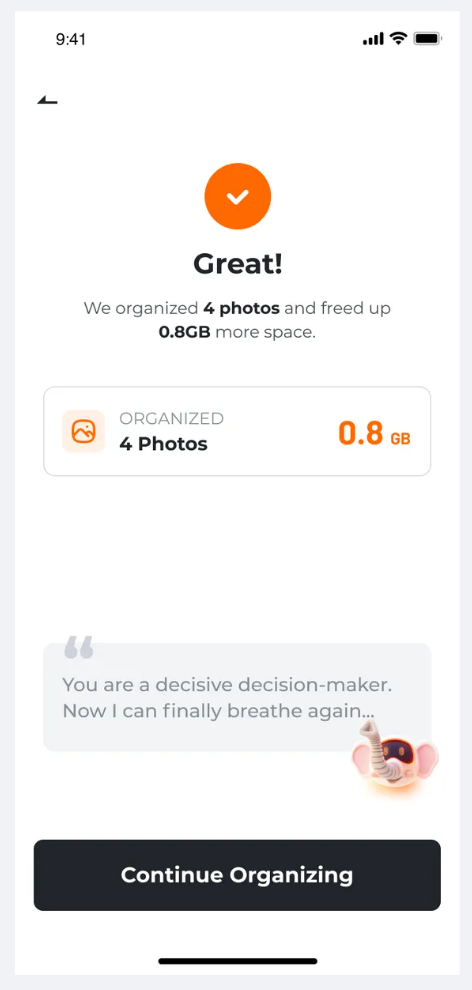Tap the decisive decision-maker quote bubble
The image size is (472, 990).
tap(237, 697)
